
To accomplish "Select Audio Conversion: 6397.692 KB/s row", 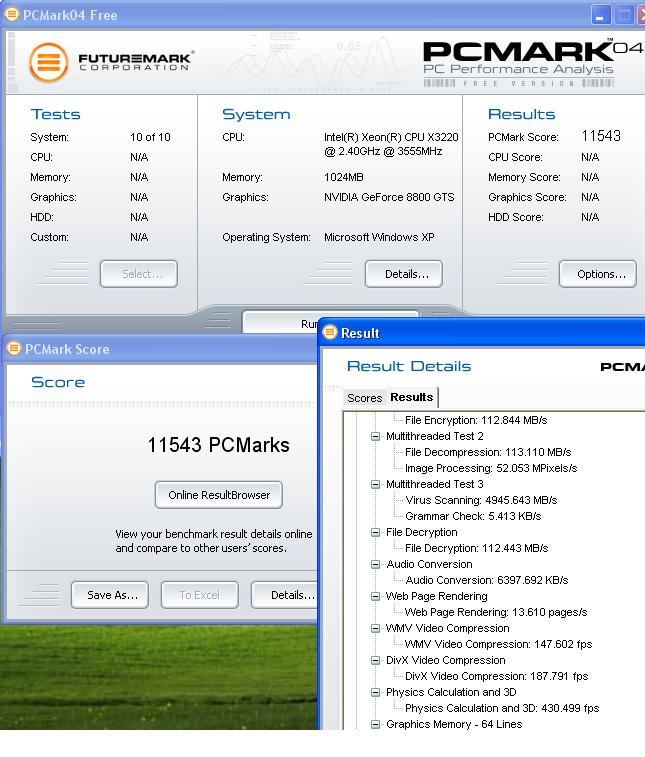I will [487, 580].
